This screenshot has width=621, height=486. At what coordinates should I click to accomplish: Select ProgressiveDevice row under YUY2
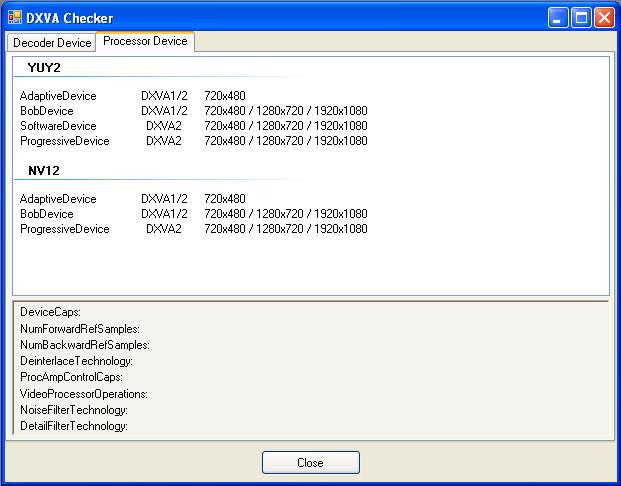(x=194, y=141)
